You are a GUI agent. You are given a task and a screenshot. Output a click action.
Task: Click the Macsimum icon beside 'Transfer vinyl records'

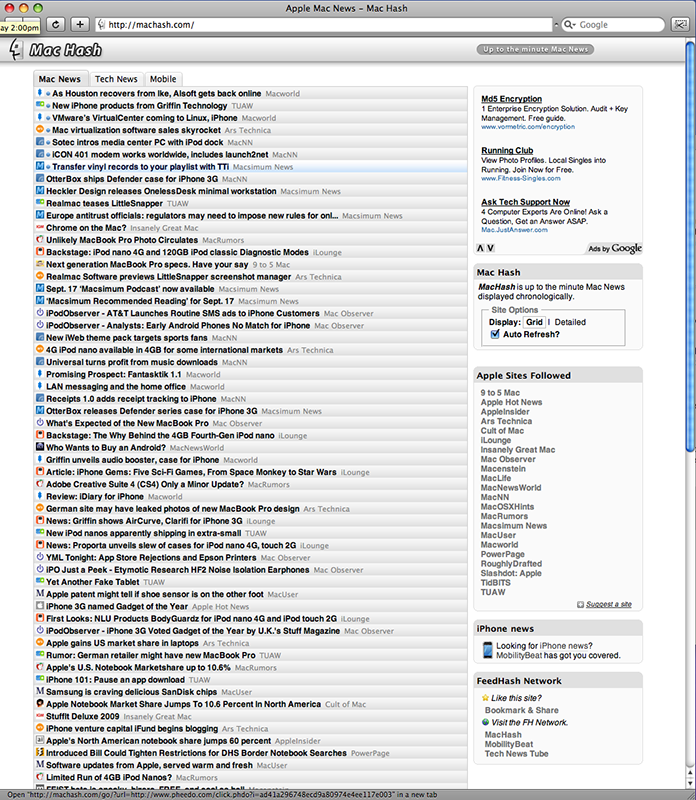(39, 166)
